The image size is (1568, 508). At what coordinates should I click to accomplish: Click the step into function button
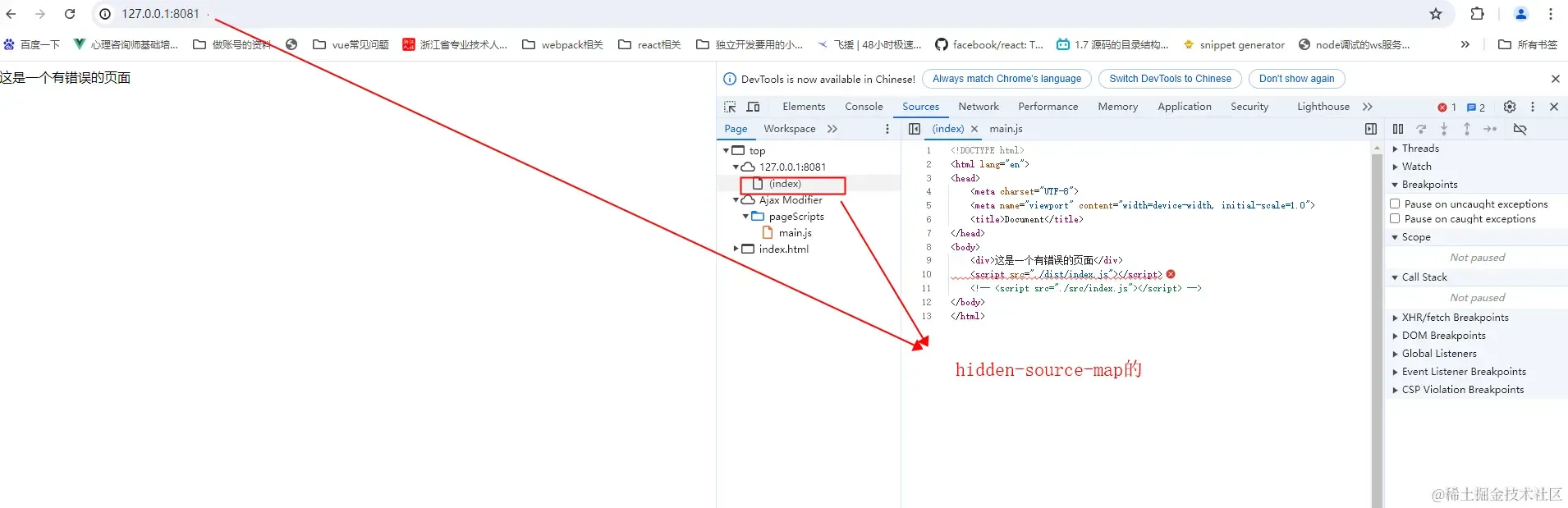1444,129
